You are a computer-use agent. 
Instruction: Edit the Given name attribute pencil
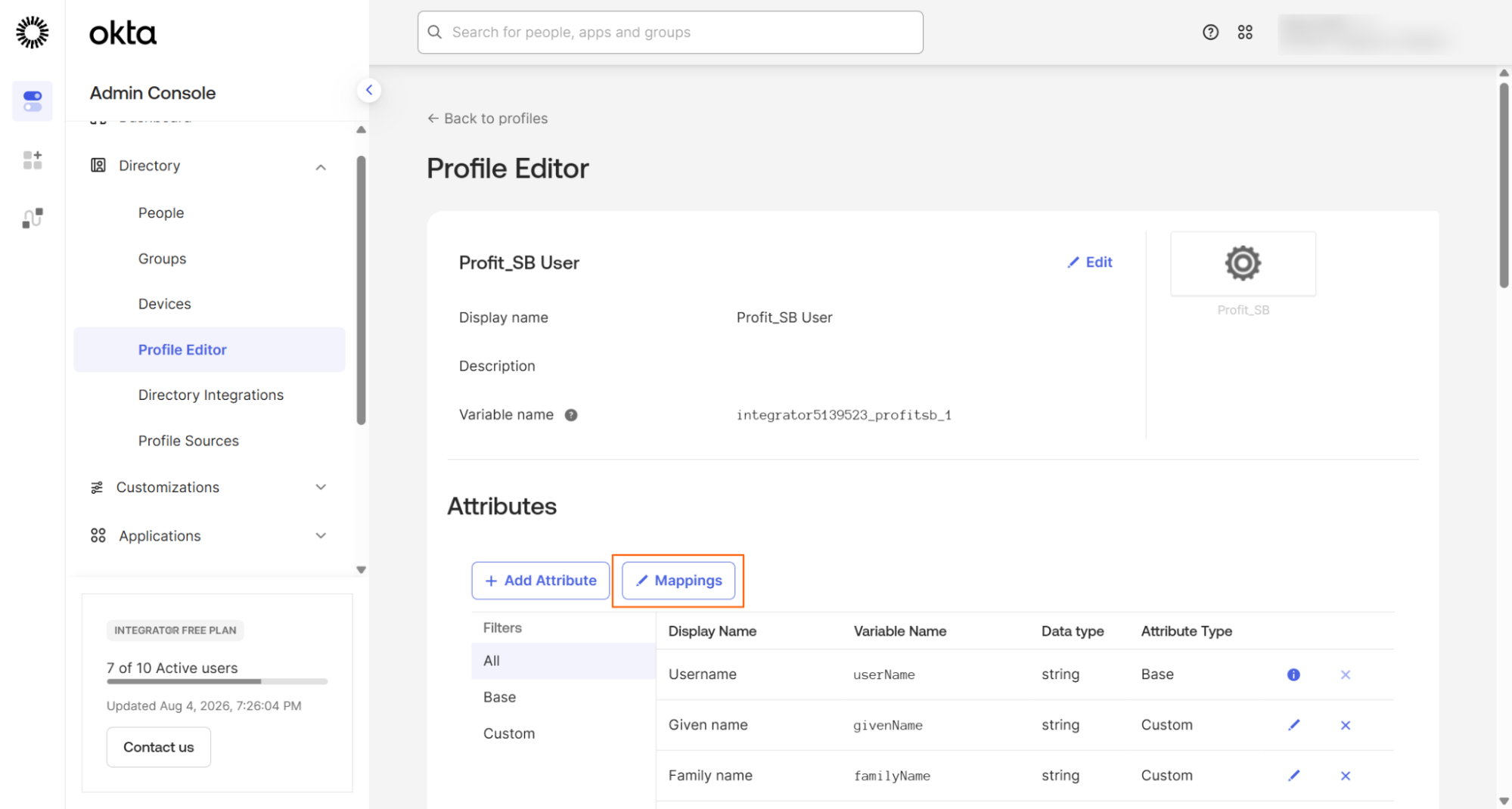(1294, 725)
